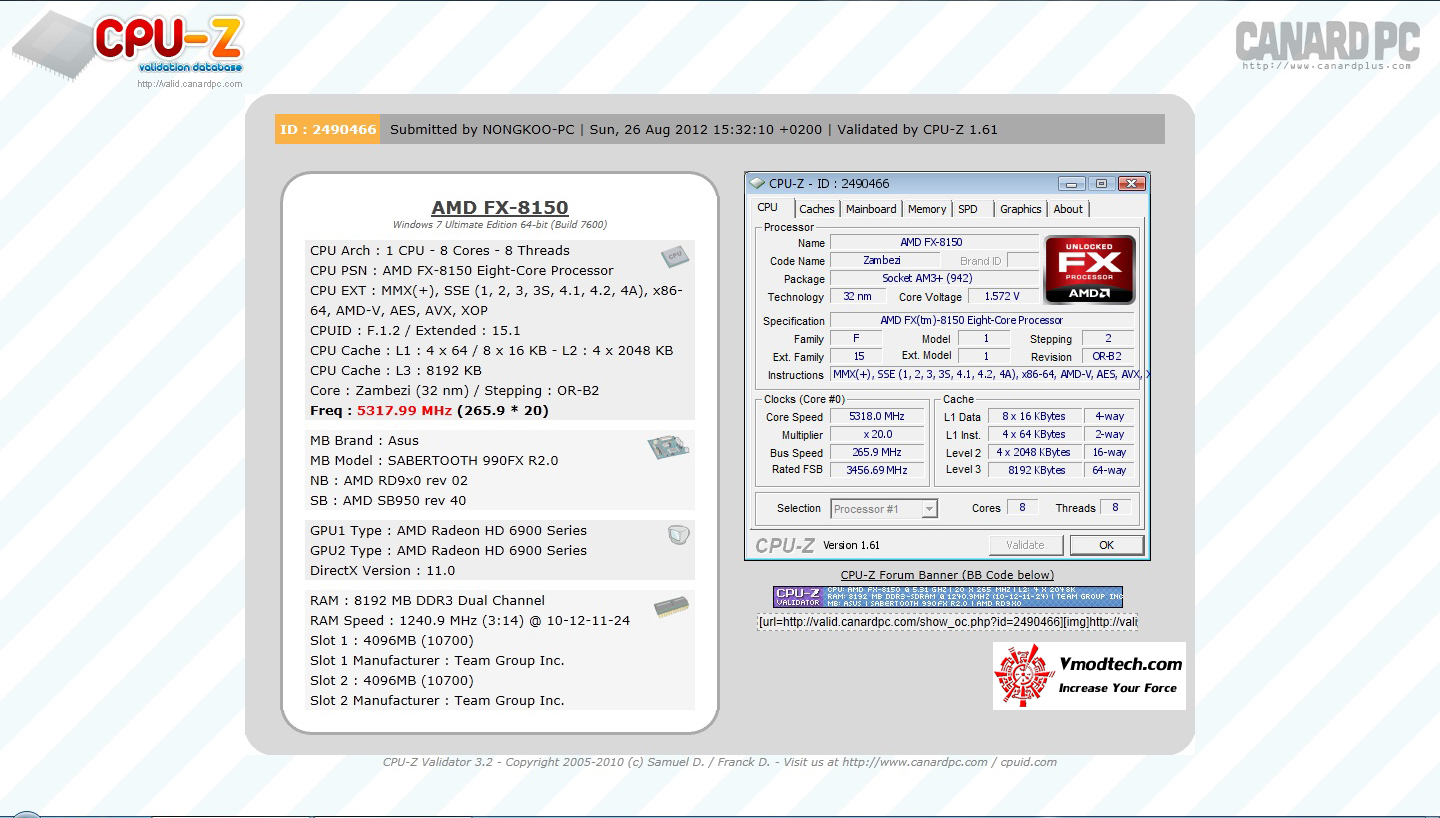
Task: Click the Revision value OR-B2
Action: pyautogui.click(x=1107, y=357)
